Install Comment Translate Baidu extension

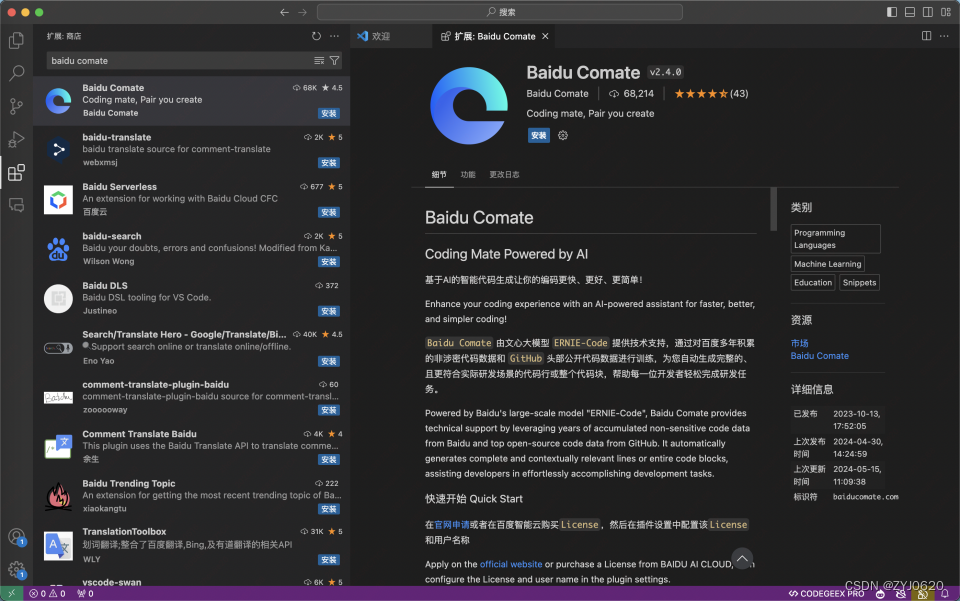(x=329, y=460)
